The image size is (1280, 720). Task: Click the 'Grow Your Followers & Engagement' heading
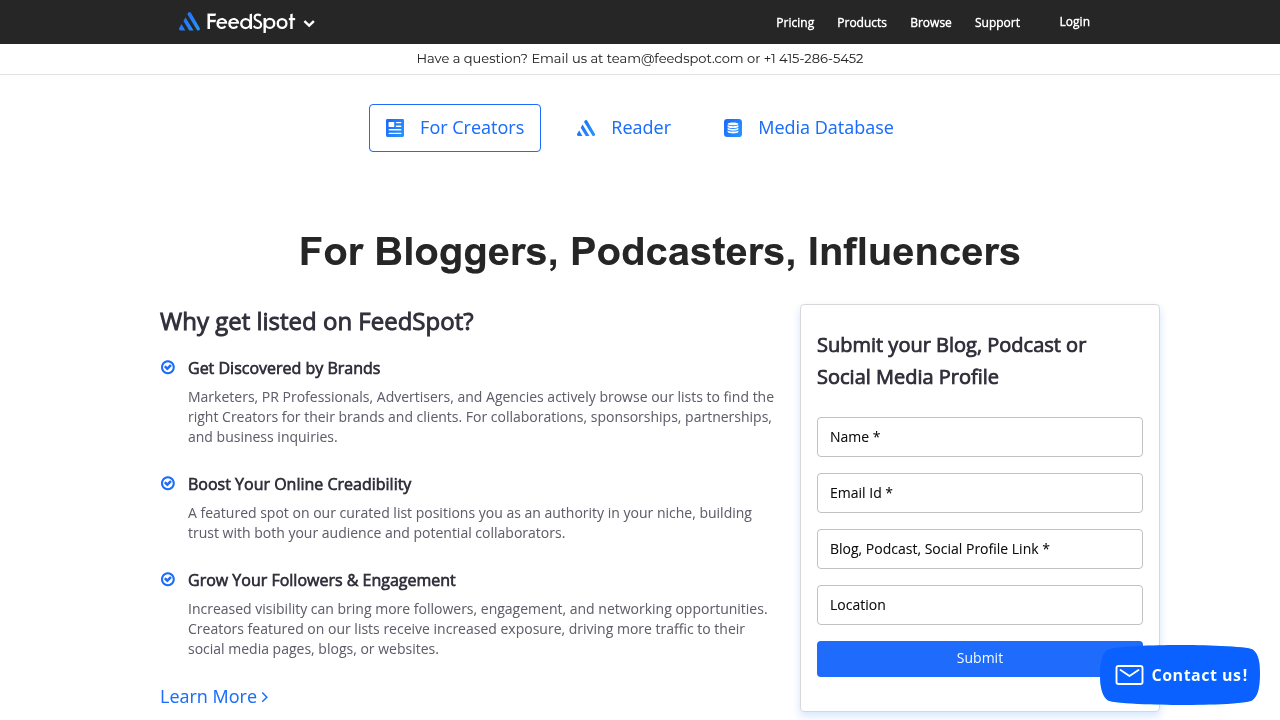pos(322,580)
